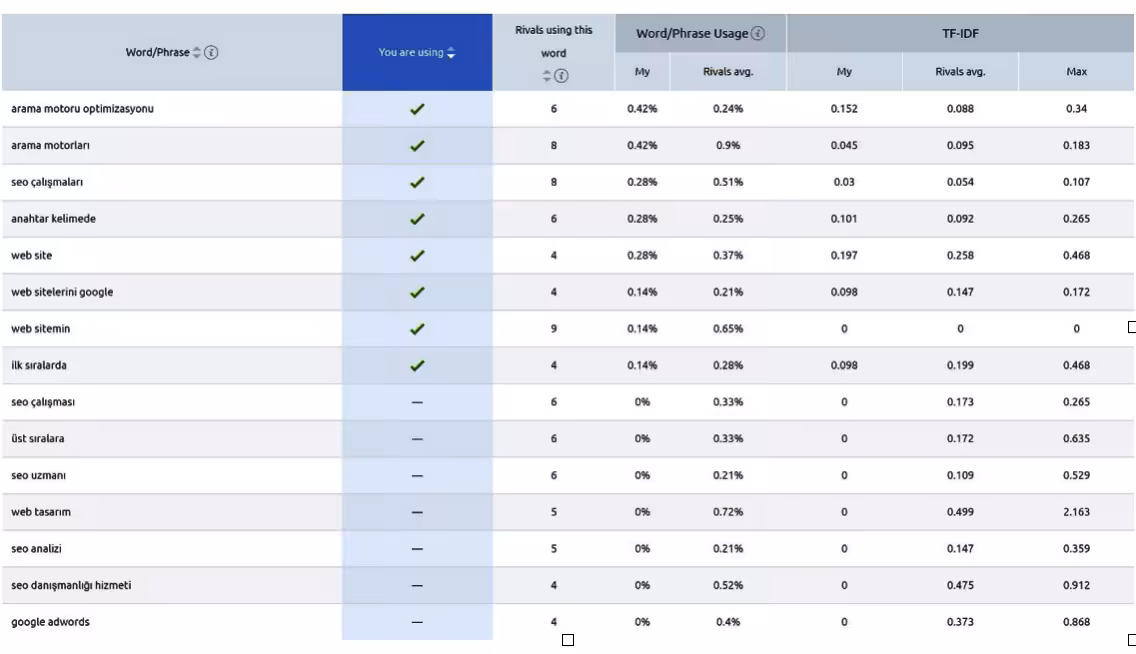
Task: Click the checkmark in the web sitemin row
Action: pos(417,328)
